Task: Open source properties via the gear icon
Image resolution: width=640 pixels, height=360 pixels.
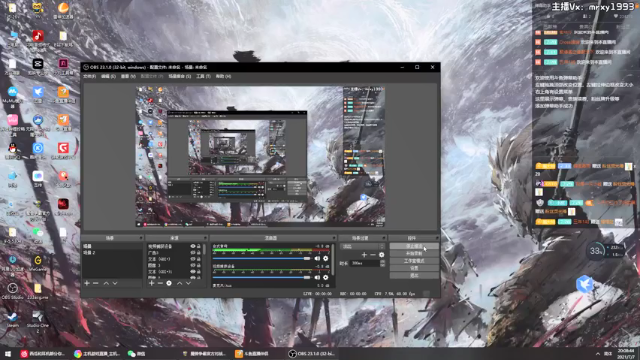Action: pyautogui.click(x=169, y=283)
